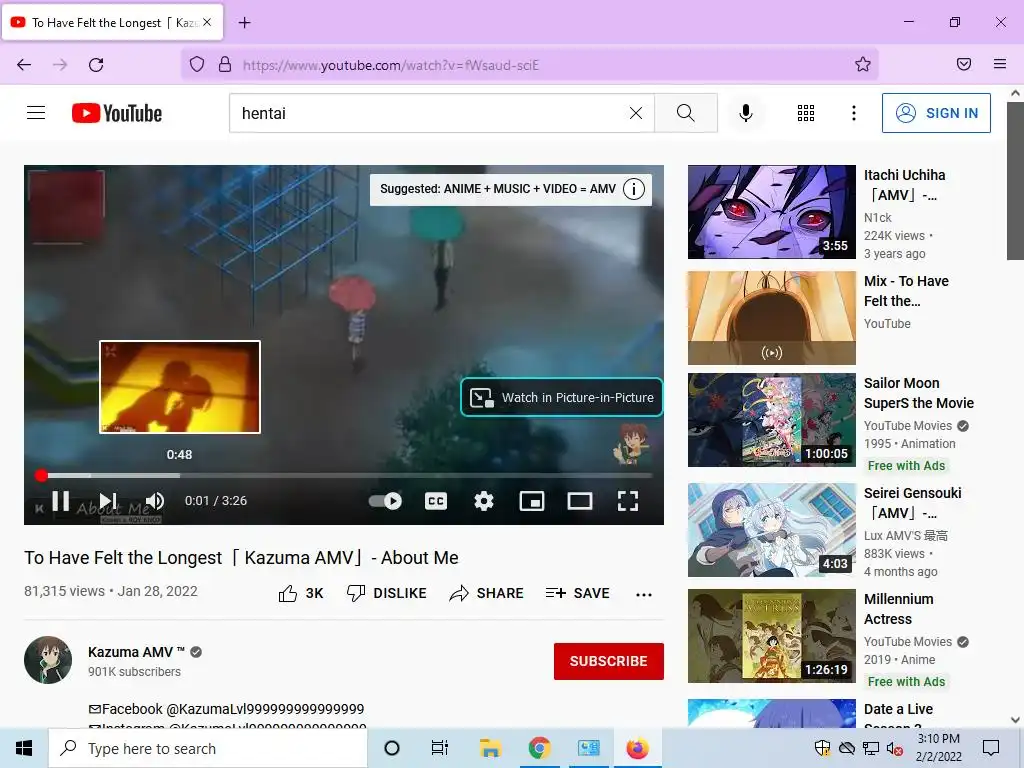Save the video to a playlist
1024x768 pixels.
[577, 593]
